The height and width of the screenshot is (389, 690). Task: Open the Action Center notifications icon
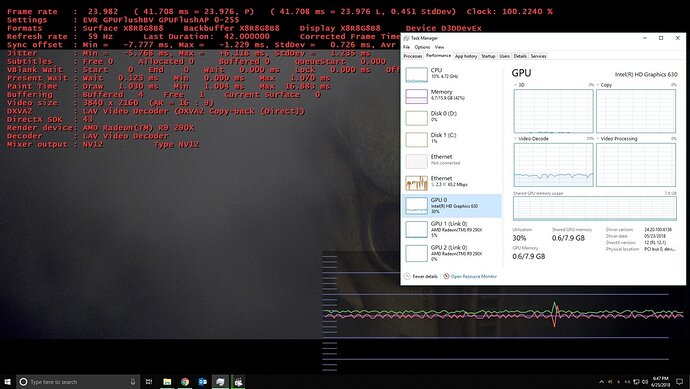click(x=680, y=382)
